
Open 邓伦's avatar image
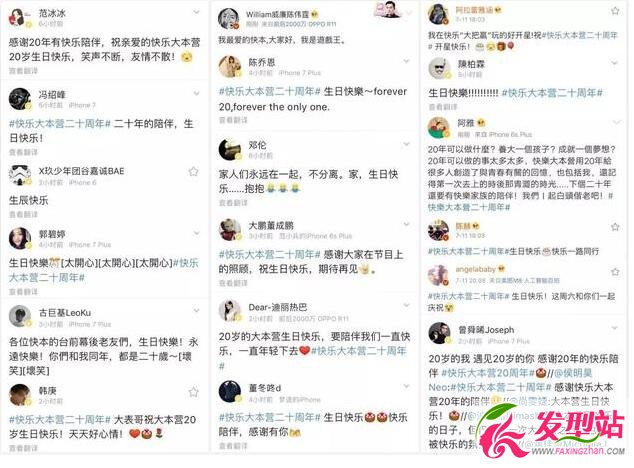tap(230, 149)
